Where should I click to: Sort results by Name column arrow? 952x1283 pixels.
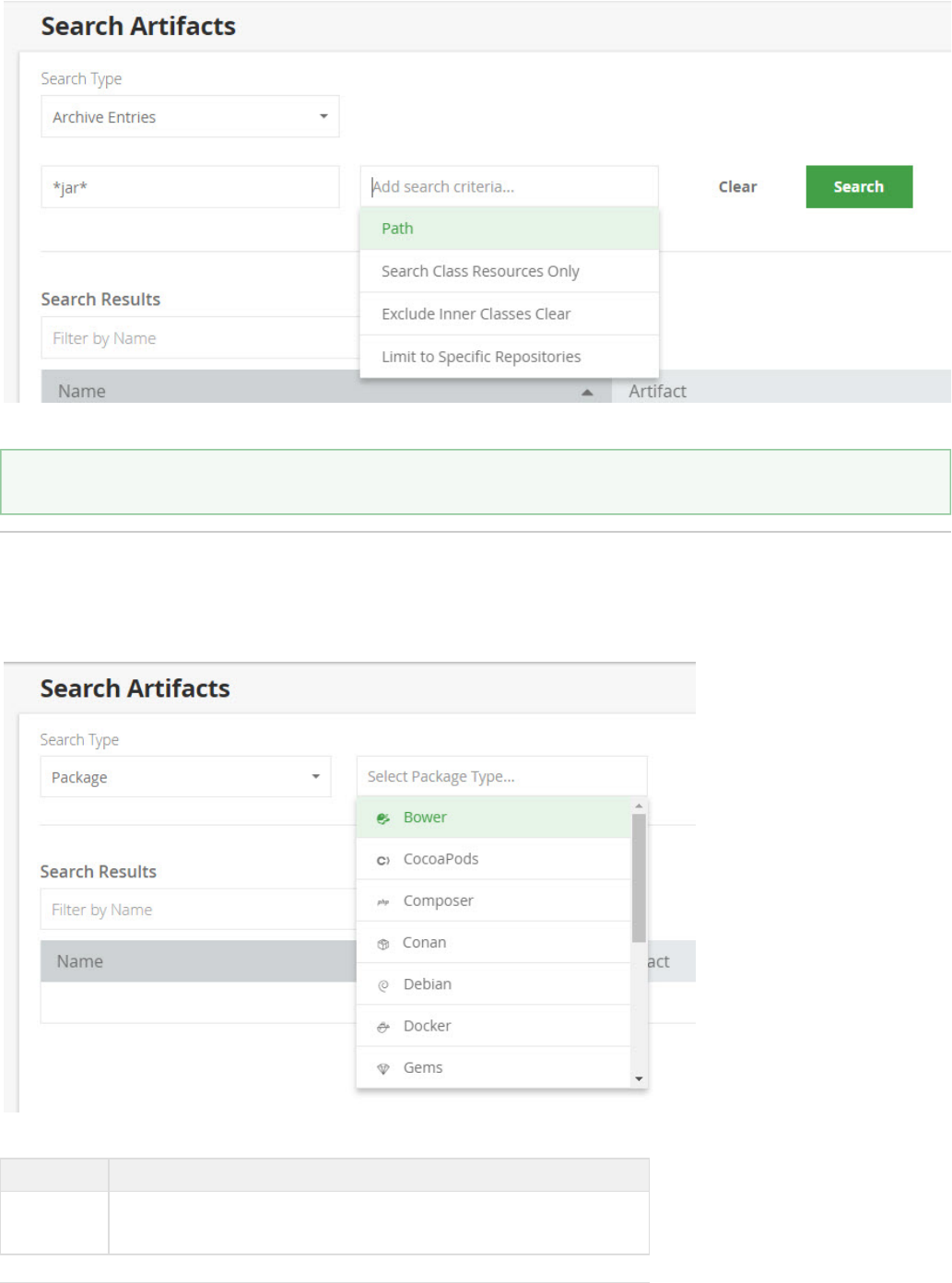coord(587,393)
